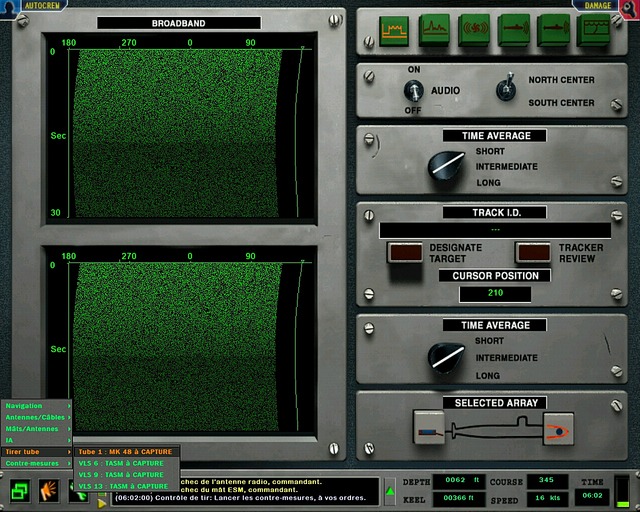Image resolution: width=640 pixels, height=512 pixels.
Task: Click the DEPTH readout 0062 ft
Action: (459, 481)
